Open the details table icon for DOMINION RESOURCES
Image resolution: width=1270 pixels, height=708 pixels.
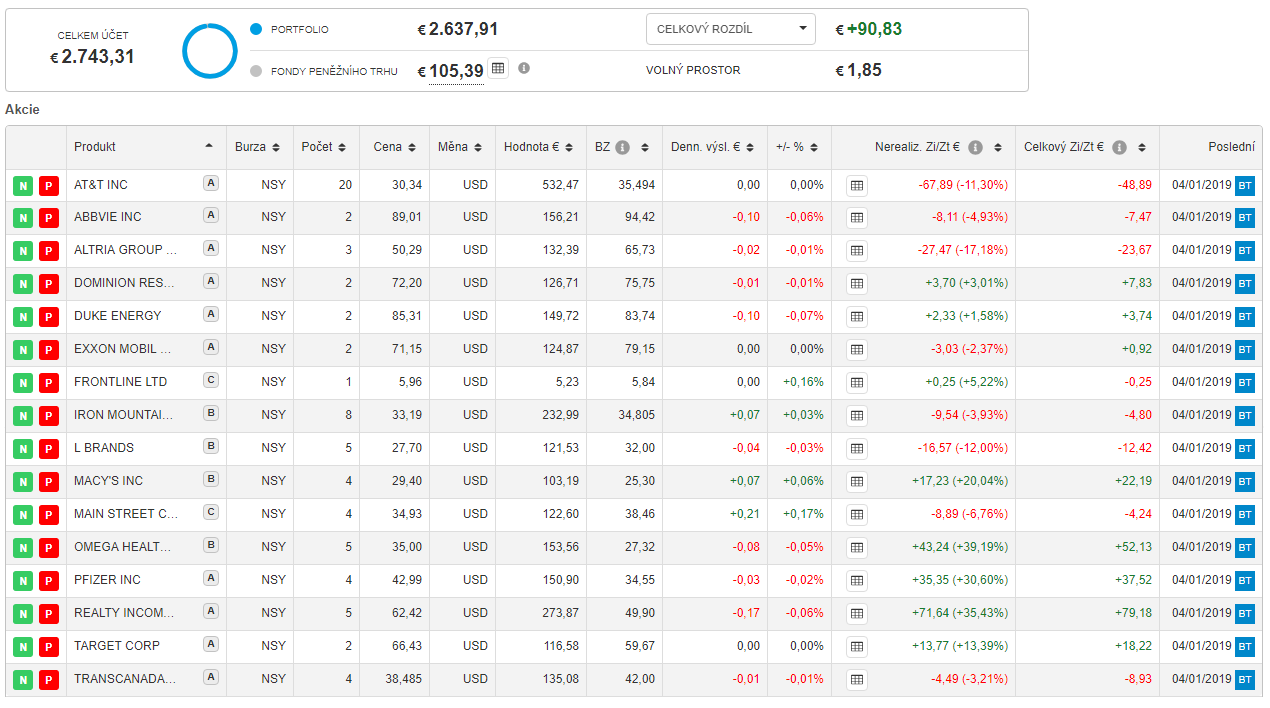[x=857, y=283]
